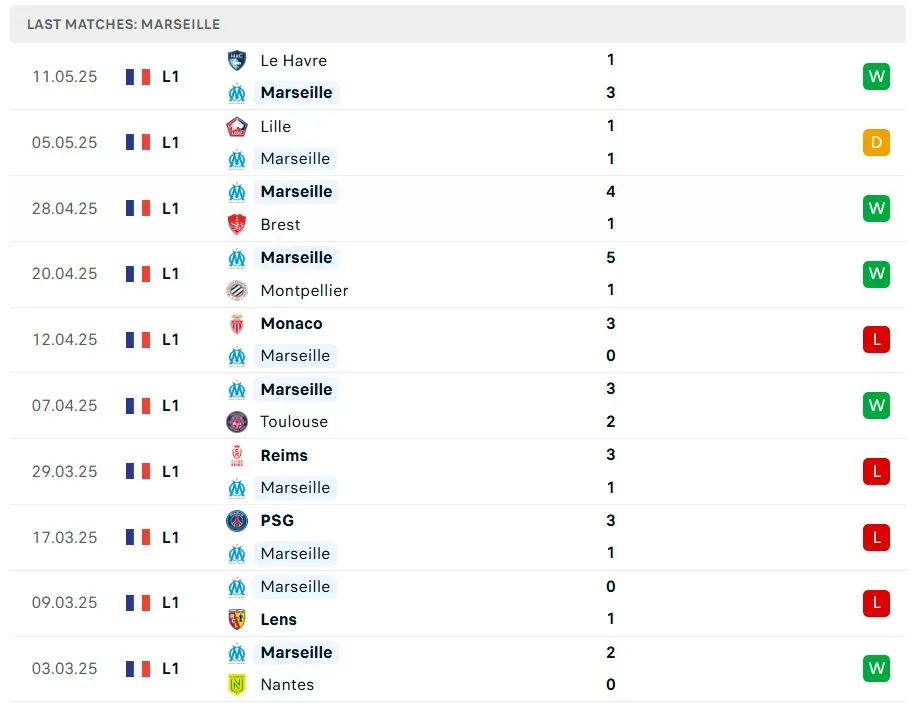Screen dimensions: 913x712
Task: Click the Nantes club crest icon
Action: pyautogui.click(x=237, y=685)
